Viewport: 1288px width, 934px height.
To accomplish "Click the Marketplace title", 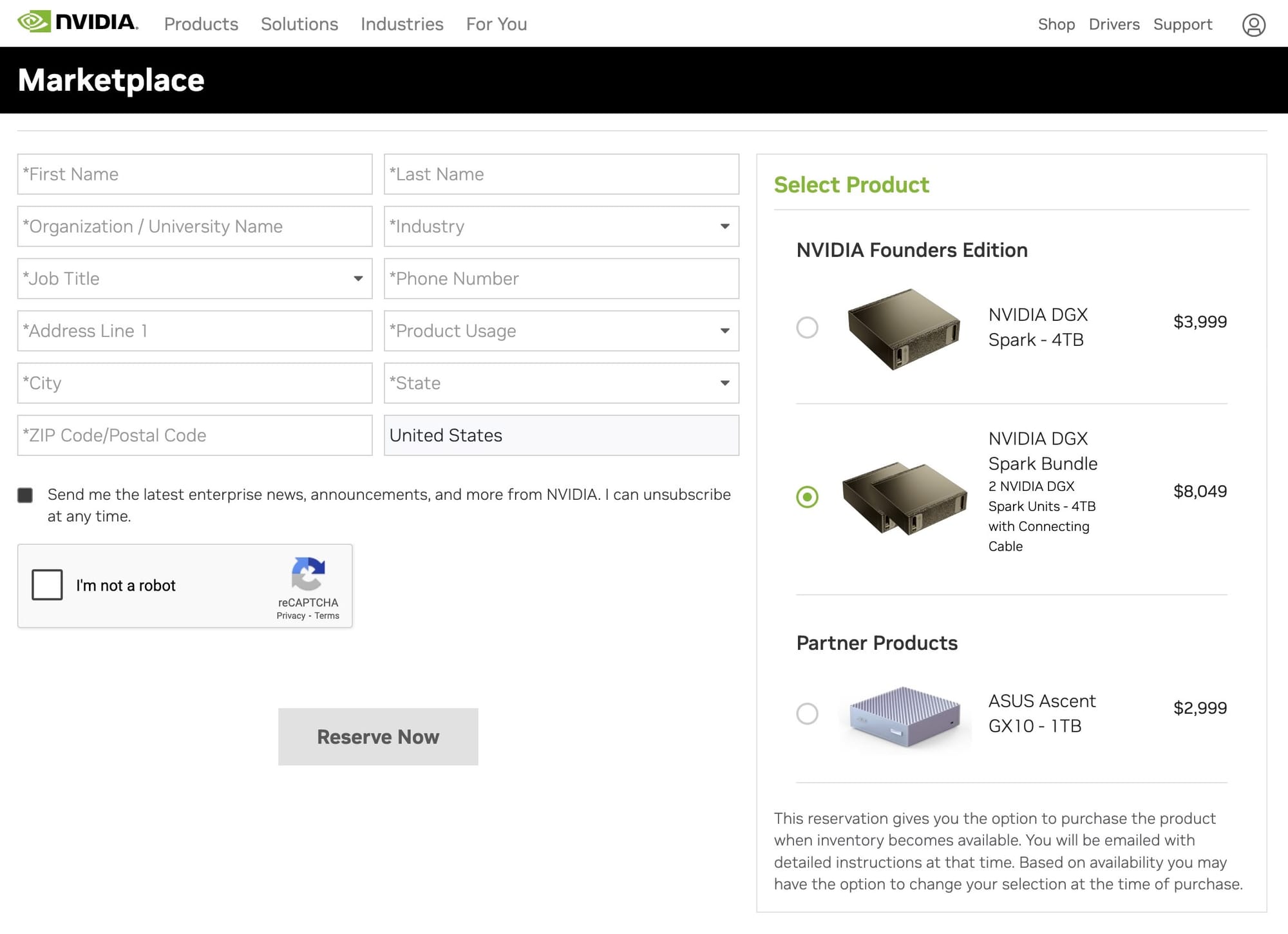I will tap(111, 81).
